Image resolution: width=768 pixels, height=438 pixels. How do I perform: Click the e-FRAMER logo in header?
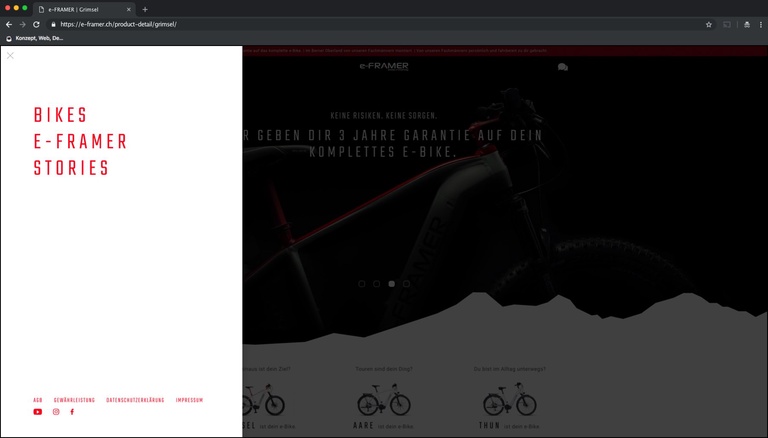(384, 66)
